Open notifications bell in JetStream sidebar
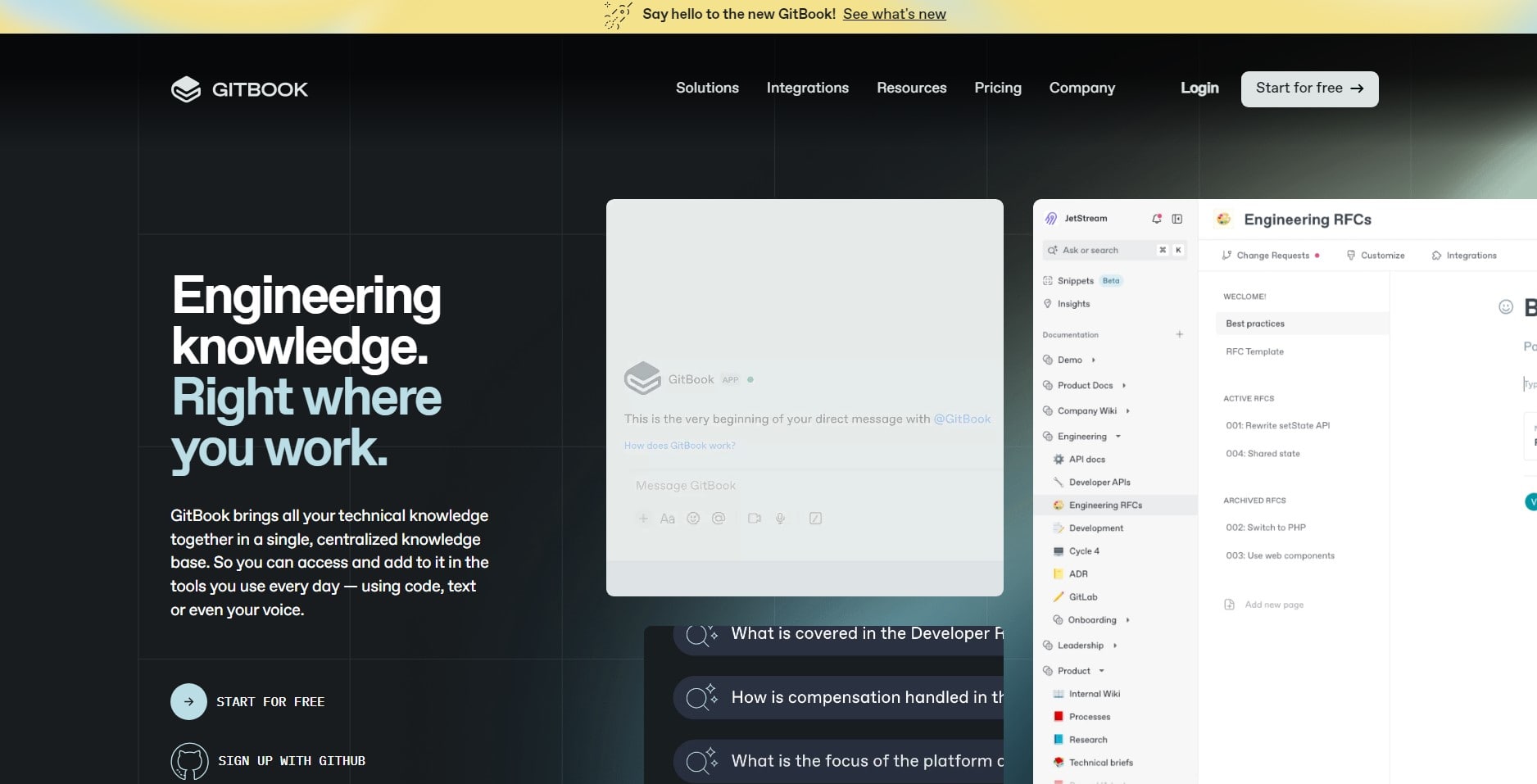Image resolution: width=1537 pixels, height=784 pixels. [x=1156, y=219]
